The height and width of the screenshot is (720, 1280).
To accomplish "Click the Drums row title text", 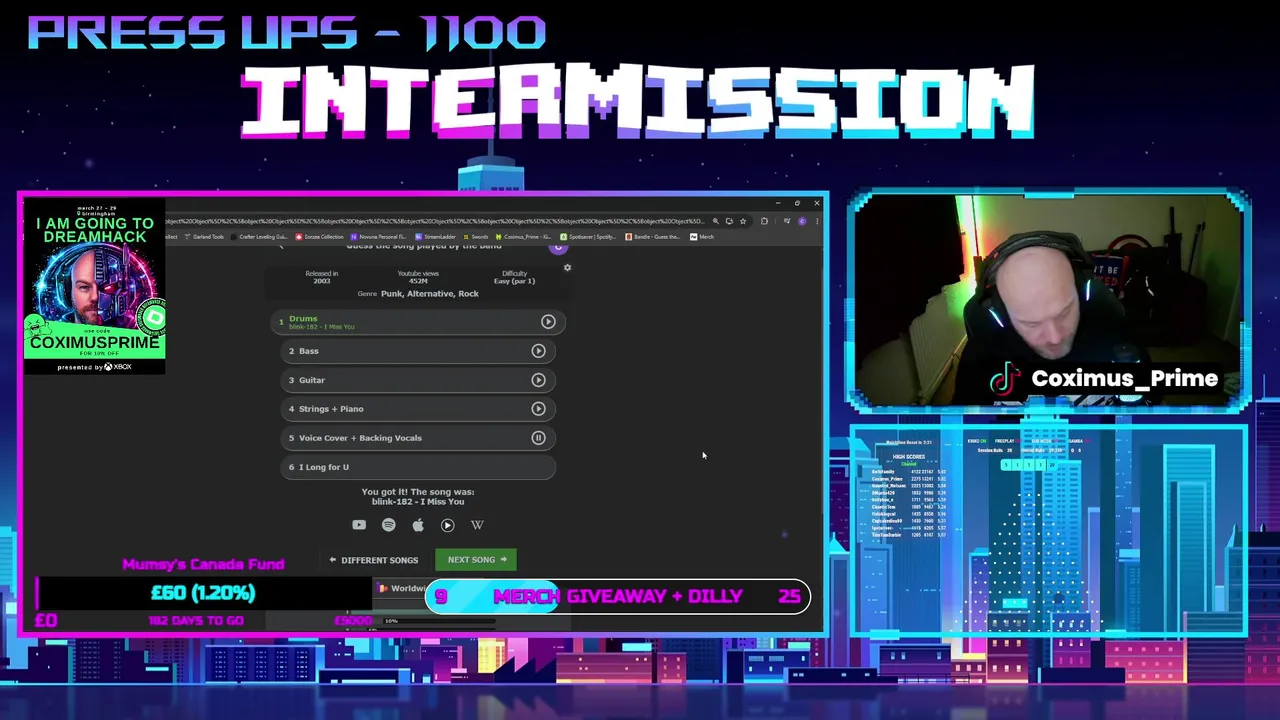I will [303, 318].
